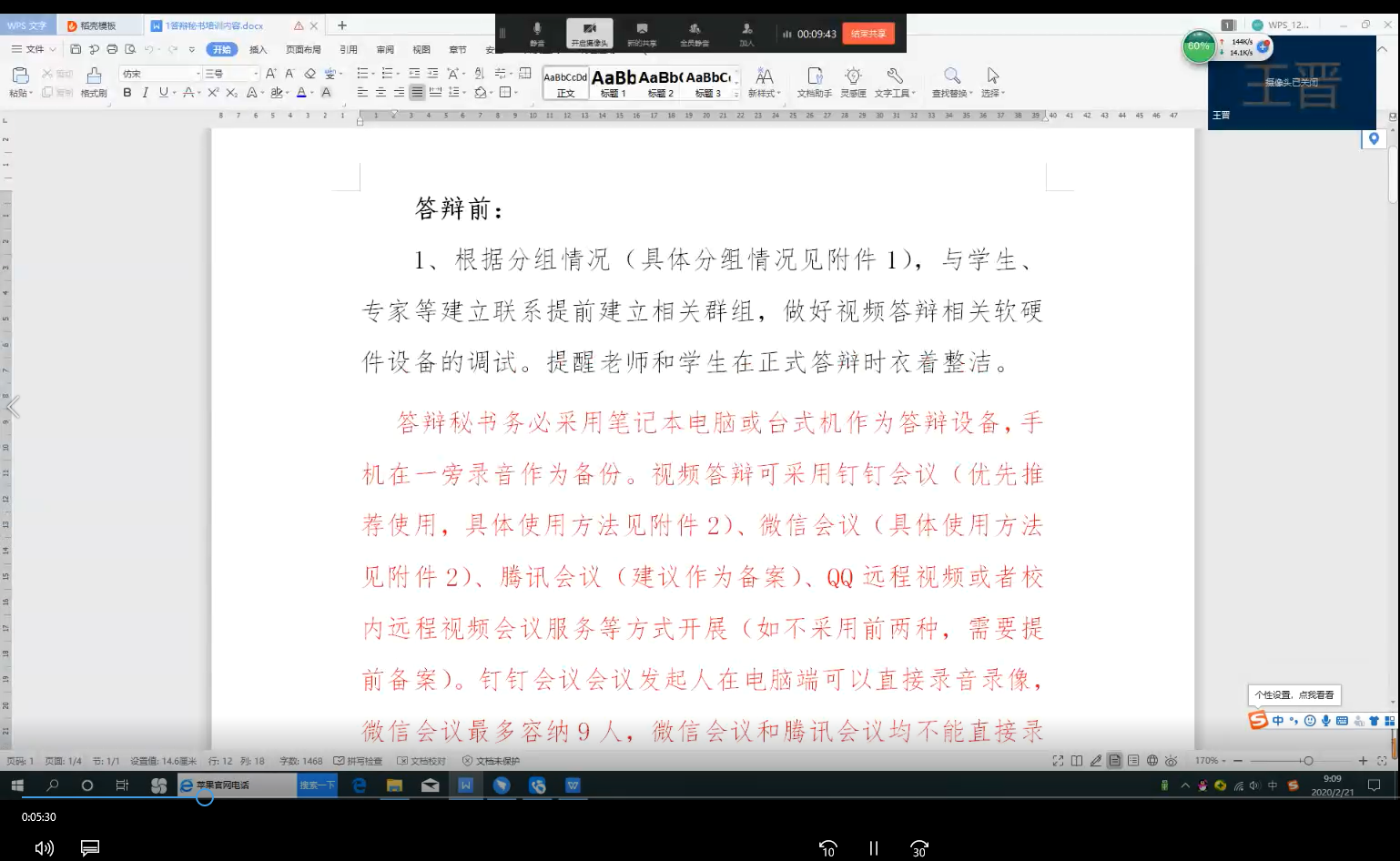Open the font name dropdown showing 仿宋

pyautogui.click(x=161, y=74)
